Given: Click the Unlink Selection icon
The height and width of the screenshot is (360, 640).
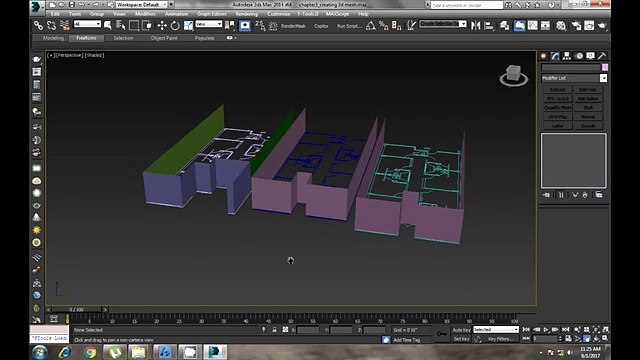Looking at the screenshot, I should click(51, 26).
